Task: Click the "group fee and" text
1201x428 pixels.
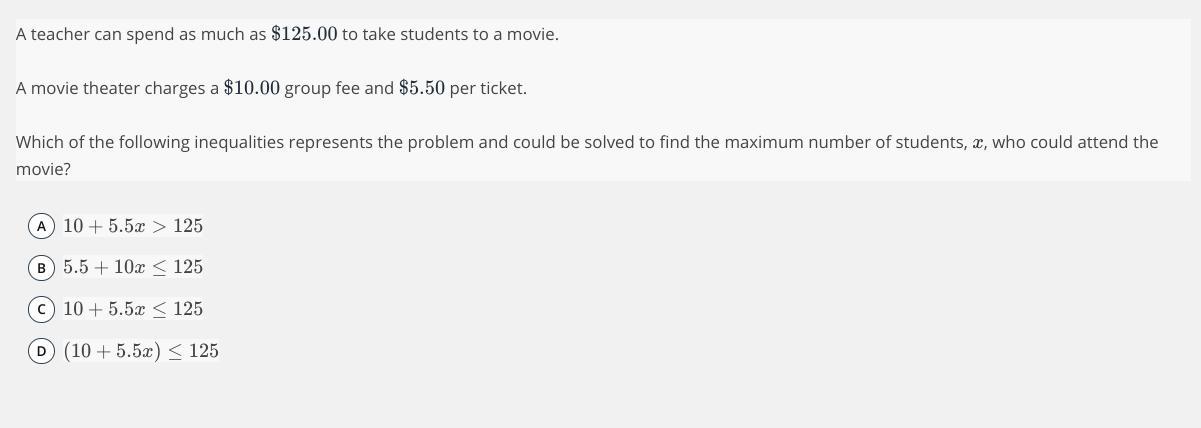Action: [x=339, y=88]
